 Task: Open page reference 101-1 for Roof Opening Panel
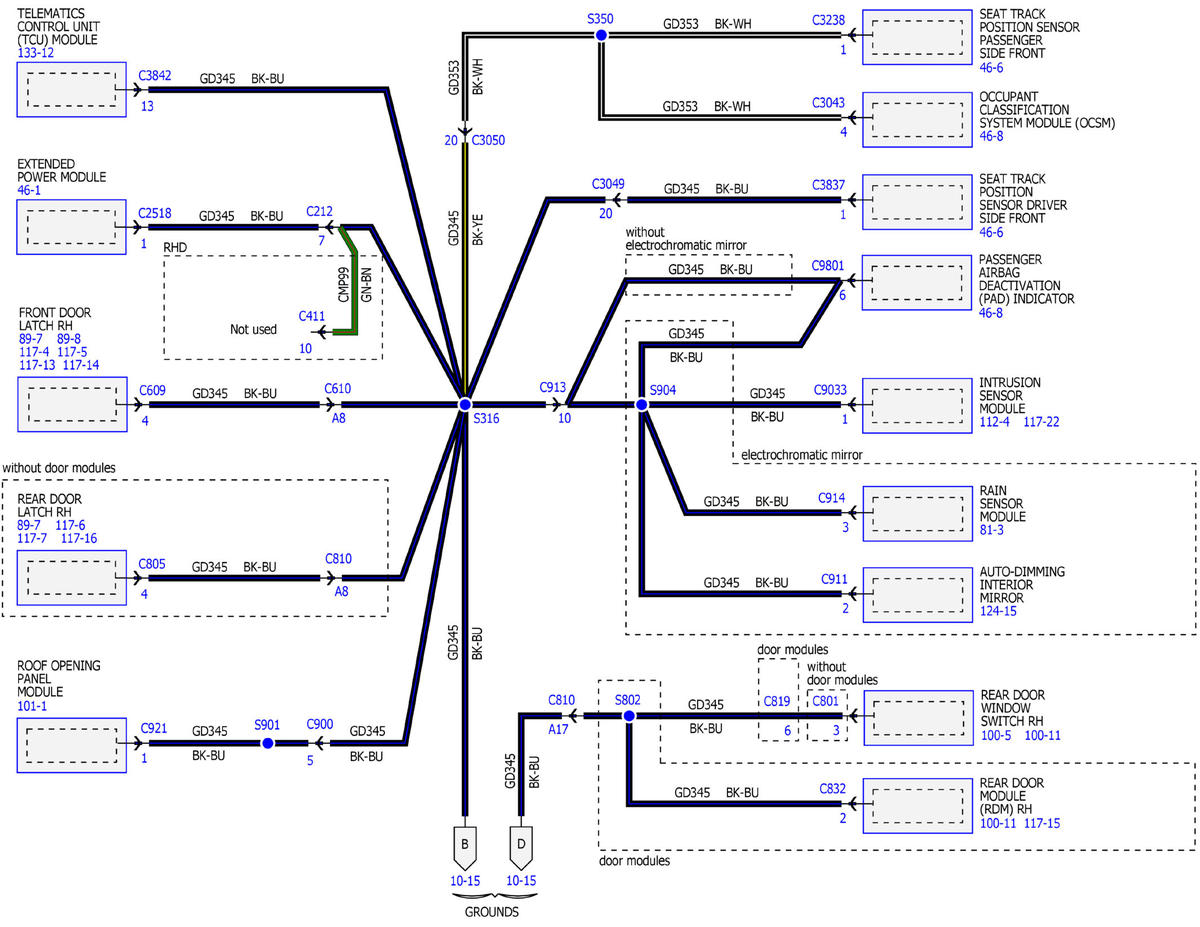[33, 705]
